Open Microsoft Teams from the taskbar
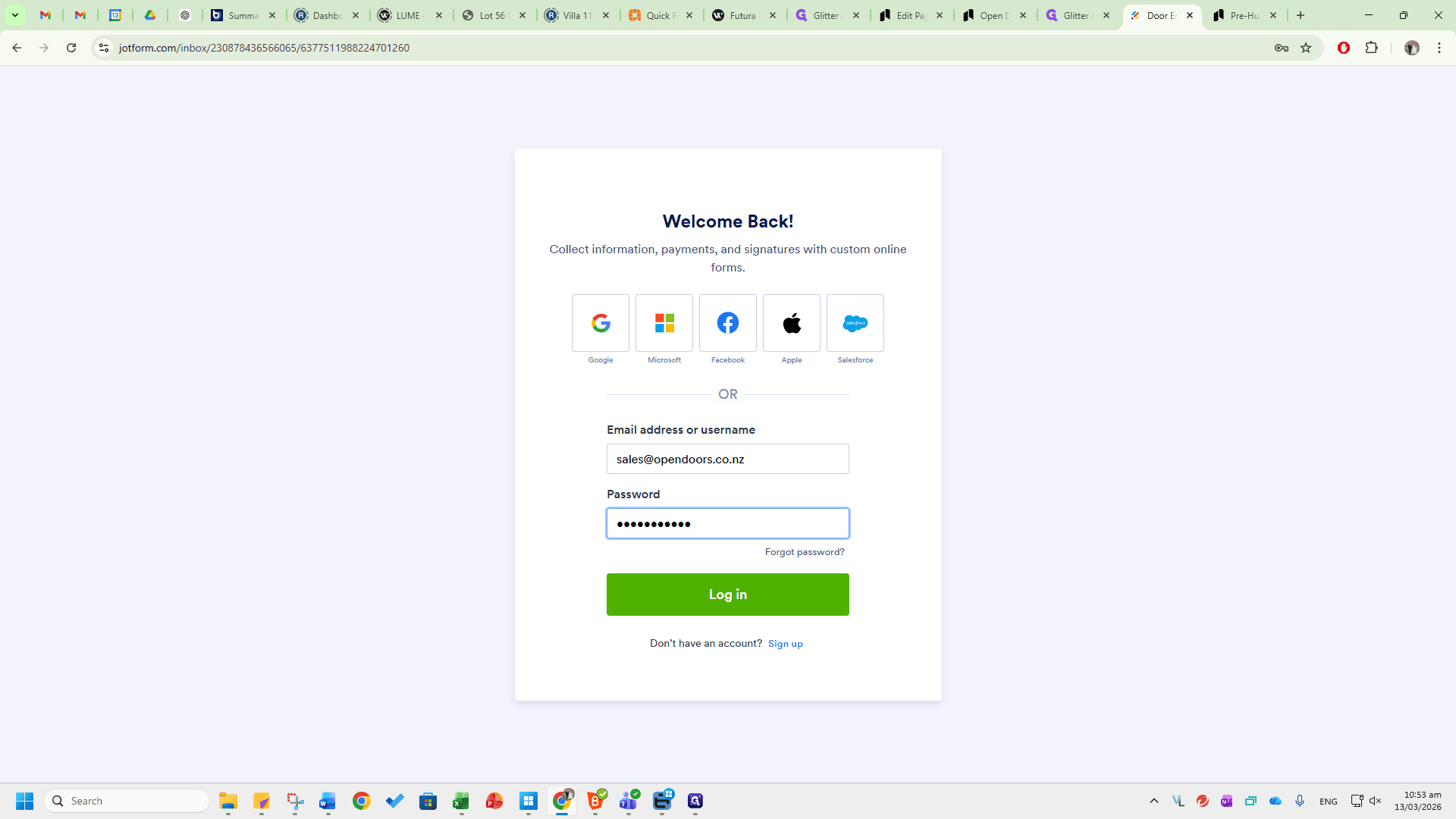The height and width of the screenshot is (819, 1456). pyautogui.click(x=629, y=801)
